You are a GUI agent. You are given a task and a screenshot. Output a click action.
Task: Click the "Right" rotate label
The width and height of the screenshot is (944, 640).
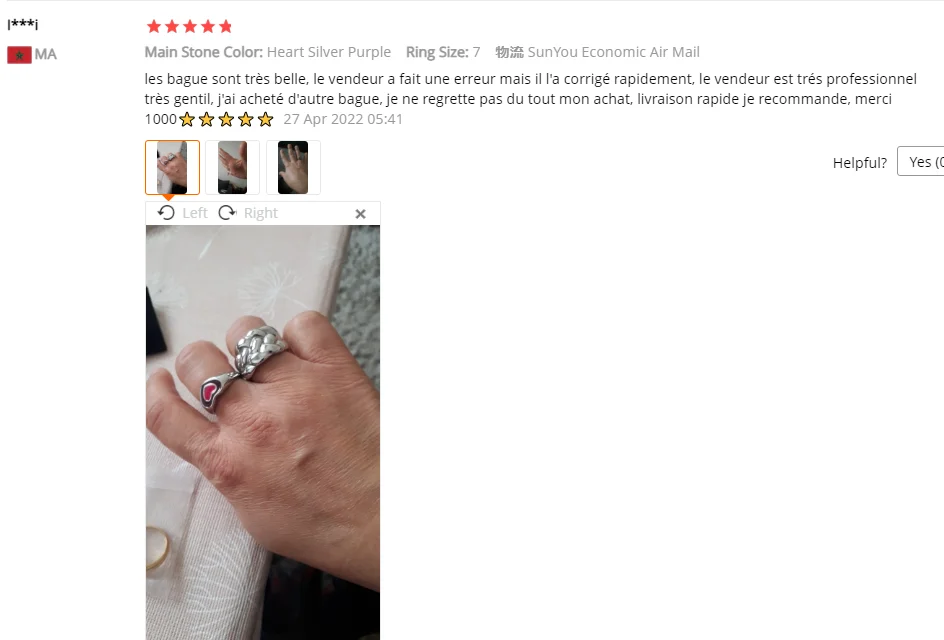[x=261, y=213]
